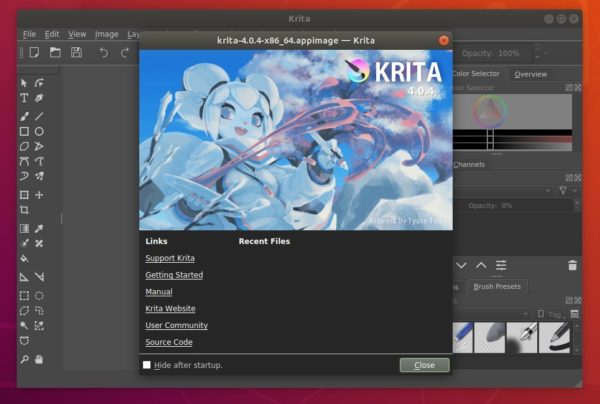Screen dimensions: 600x404
Task: Adjust the layer Opacity 0% slider
Action: point(515,205)
